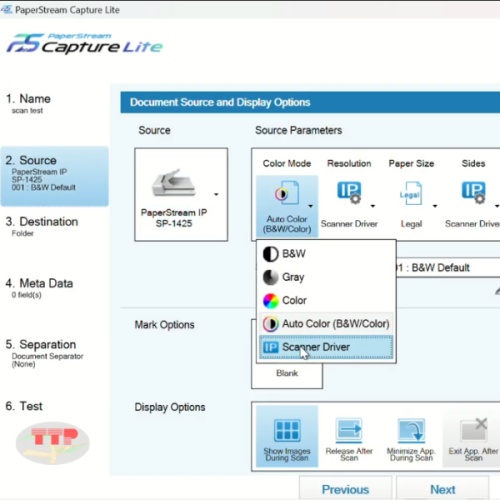Click the Next button
This screenshot has width=500, height=500.
coord(442,489)
